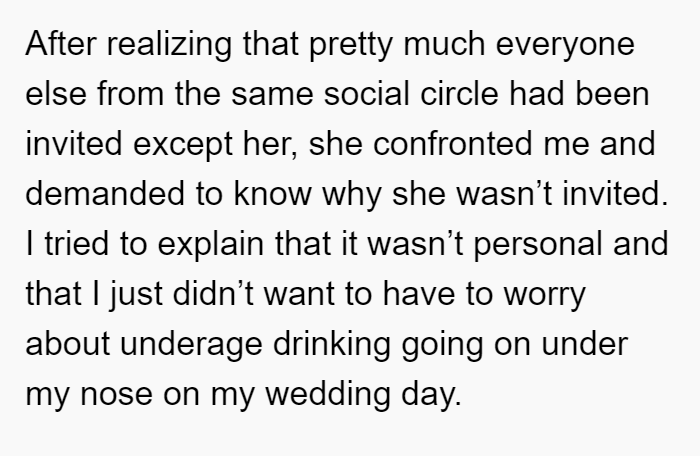Click the word "pretty" in the first line

(351, 46)
